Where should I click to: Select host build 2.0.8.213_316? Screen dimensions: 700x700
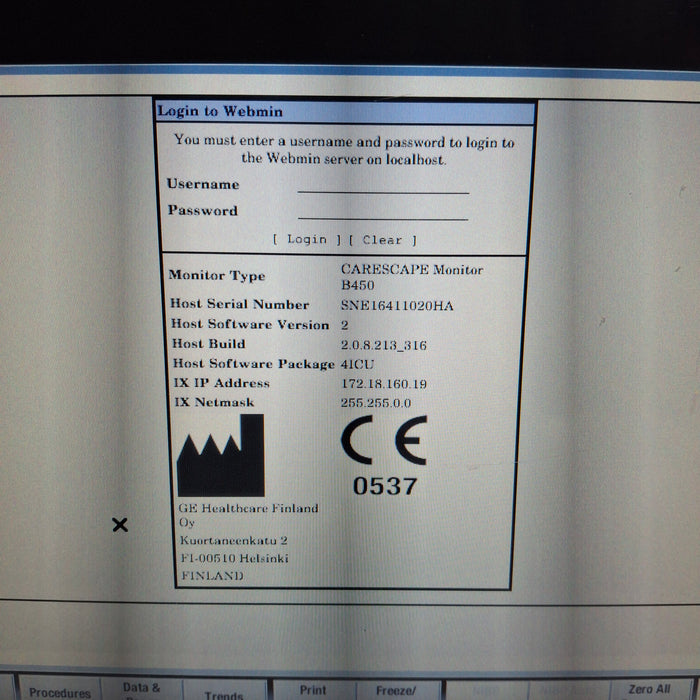(383, 345)
